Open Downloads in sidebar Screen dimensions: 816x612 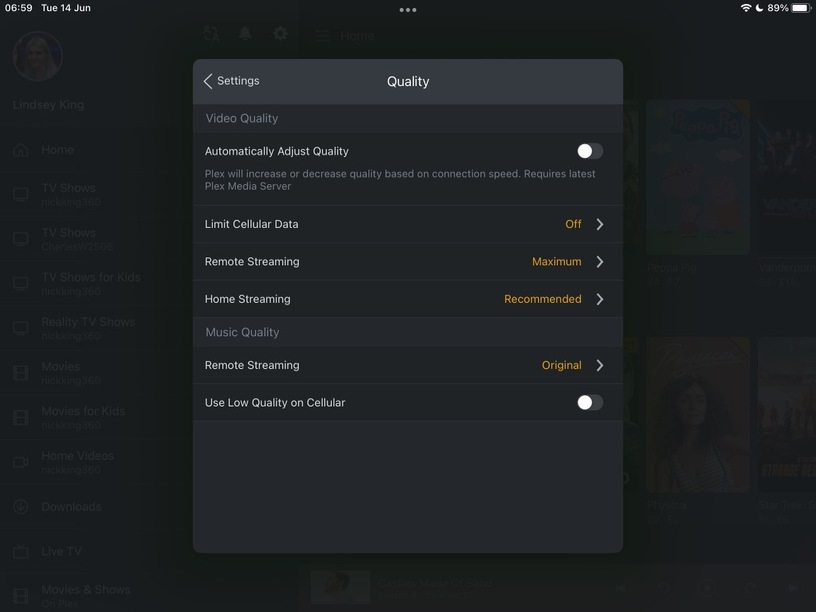[71, 507]
